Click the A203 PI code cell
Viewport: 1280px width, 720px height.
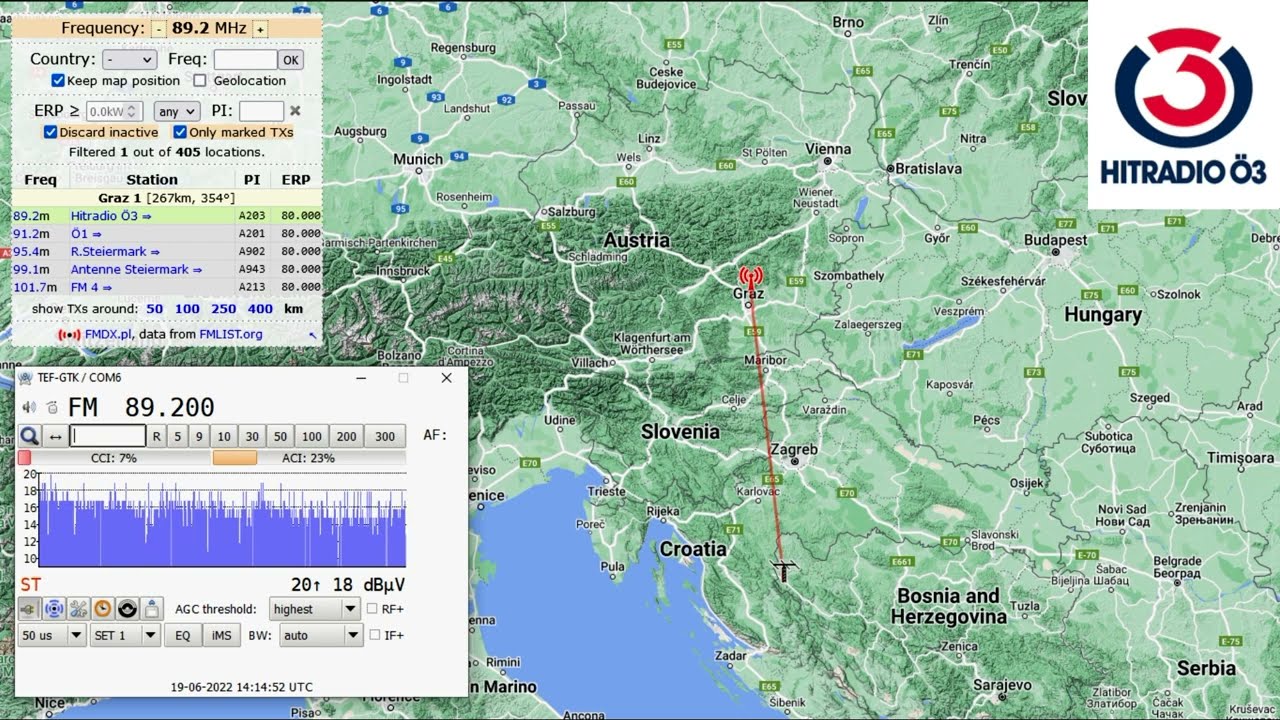(251, 215)
